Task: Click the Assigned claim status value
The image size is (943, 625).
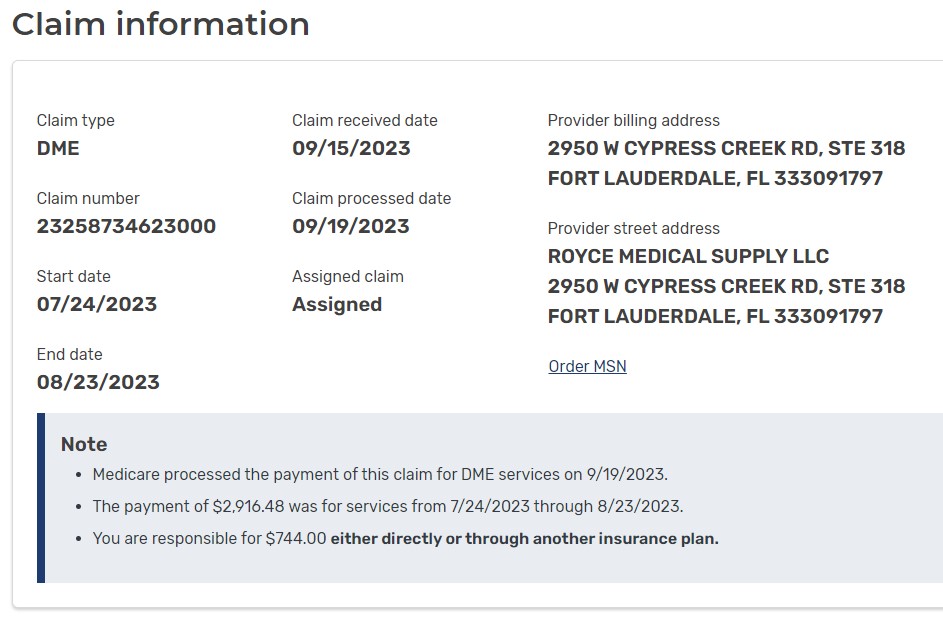Action: coord(337,304)
